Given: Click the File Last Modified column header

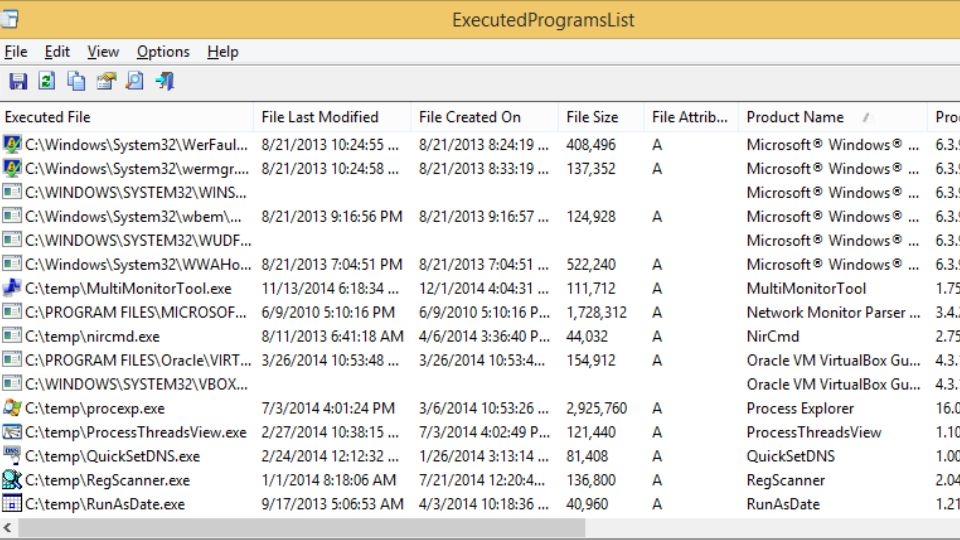Looking at the screenshot, I should pyautogui.click(x=320, y=117).
